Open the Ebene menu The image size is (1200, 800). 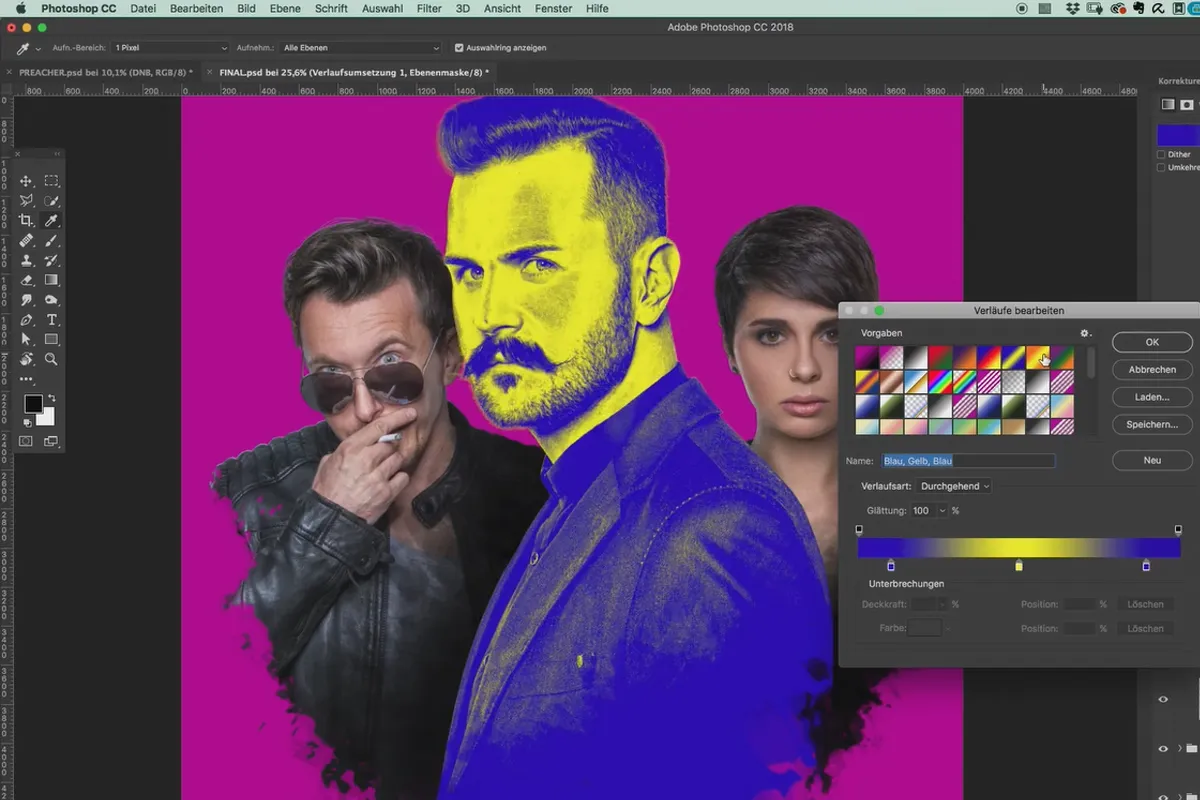point(285,8)
